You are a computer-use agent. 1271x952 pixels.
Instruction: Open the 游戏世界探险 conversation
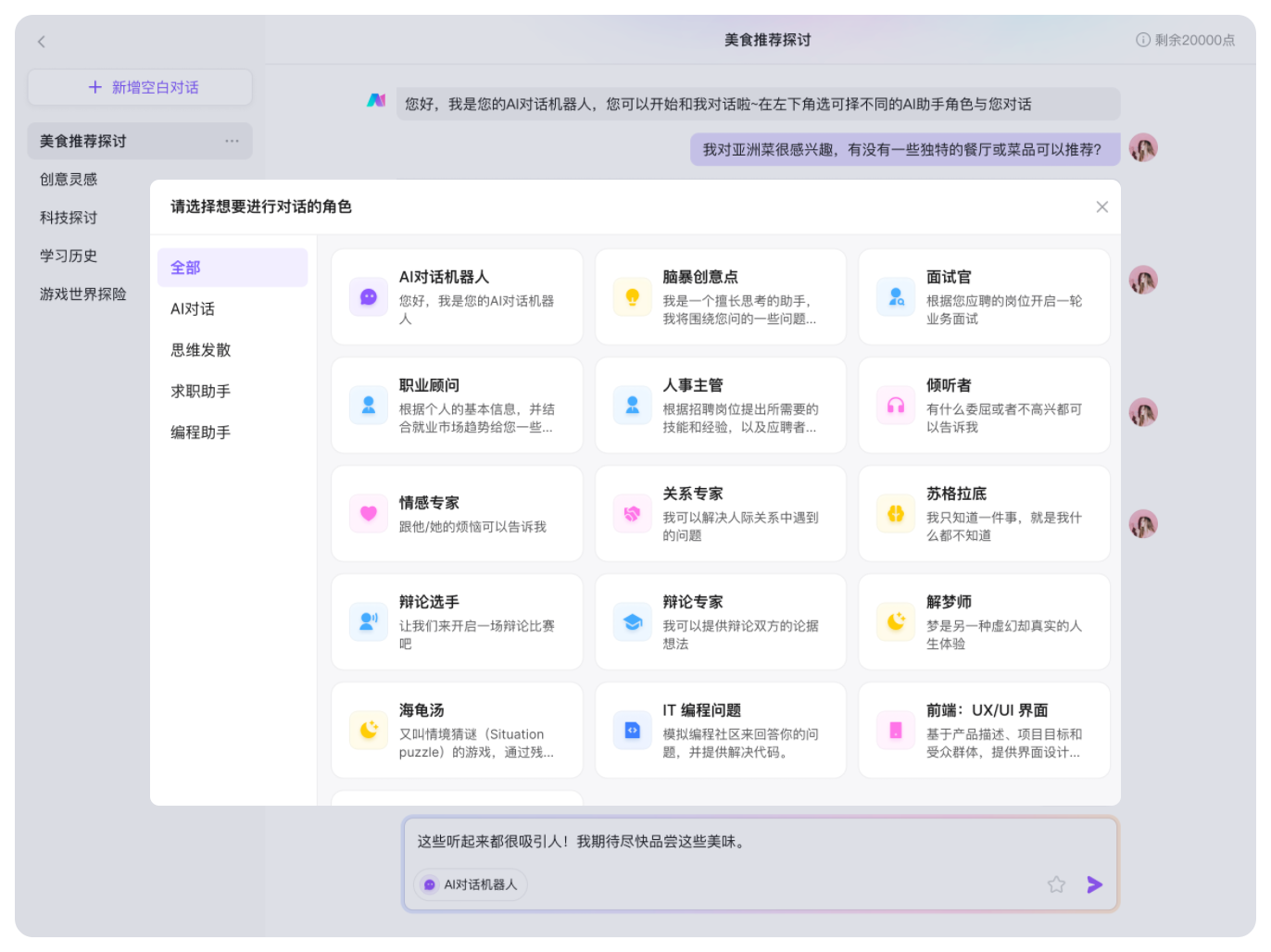click(x=82, y=294)
